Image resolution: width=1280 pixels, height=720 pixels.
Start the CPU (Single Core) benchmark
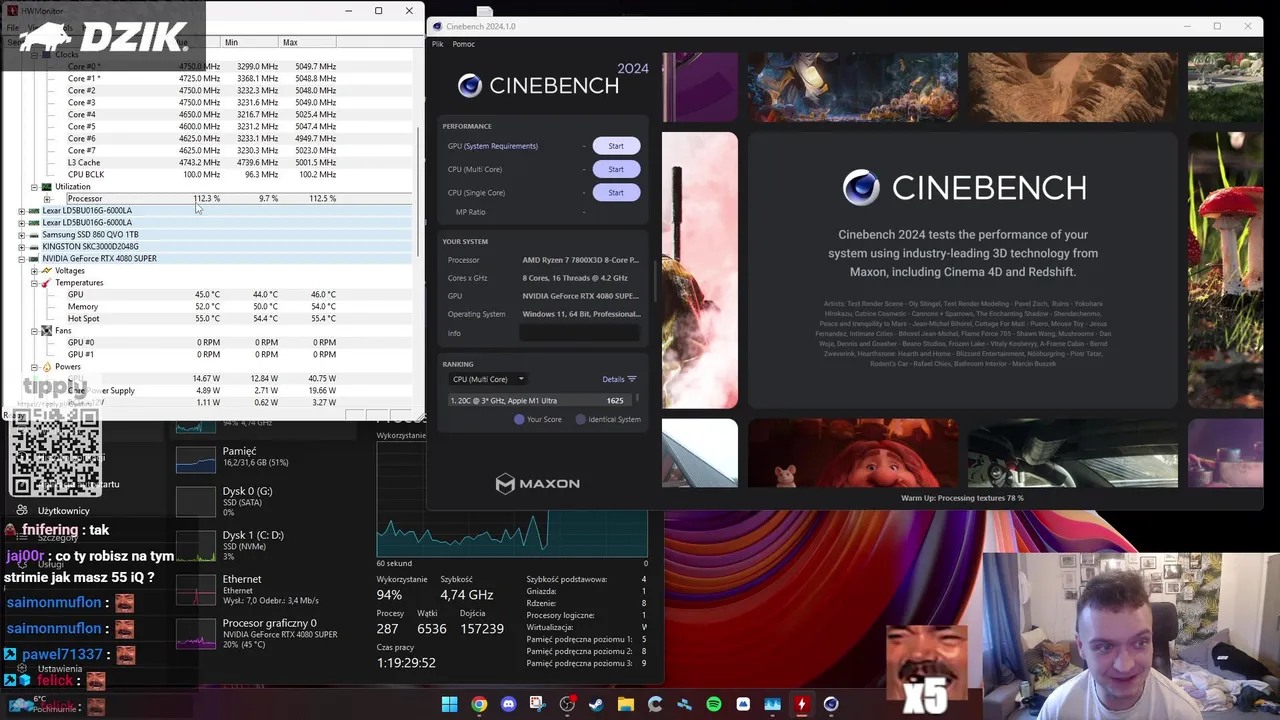616,192
